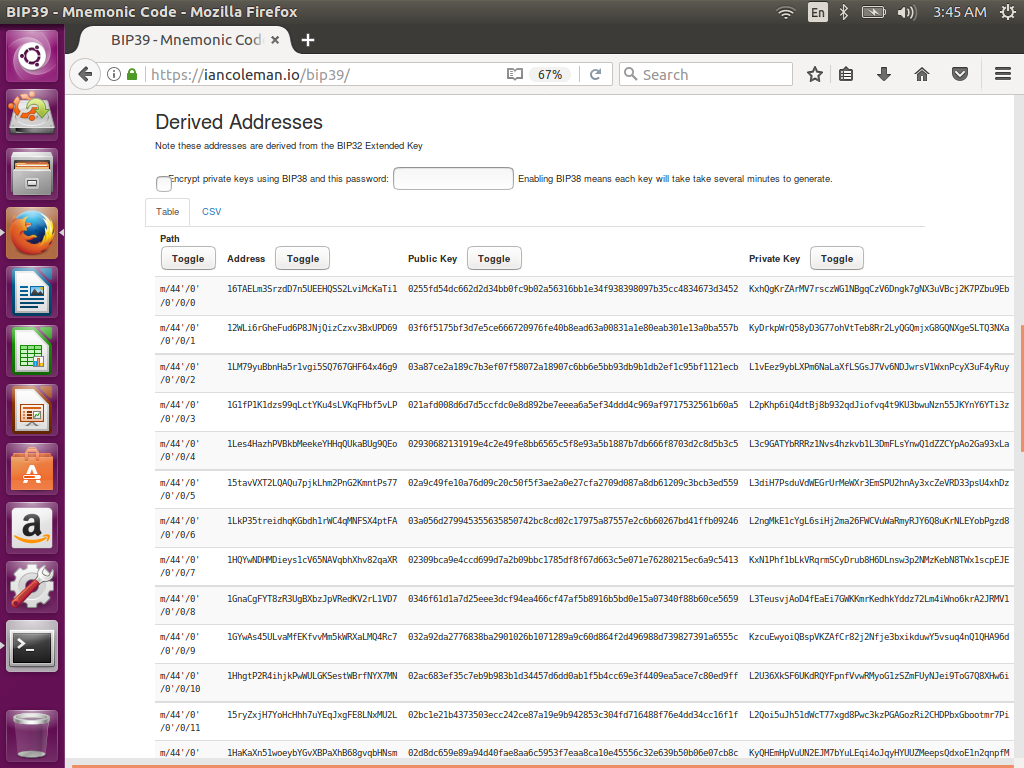Open the Firefox hamburger menu
Viewport: 1024px width, 768px height.
click(x=1002, y=74)
